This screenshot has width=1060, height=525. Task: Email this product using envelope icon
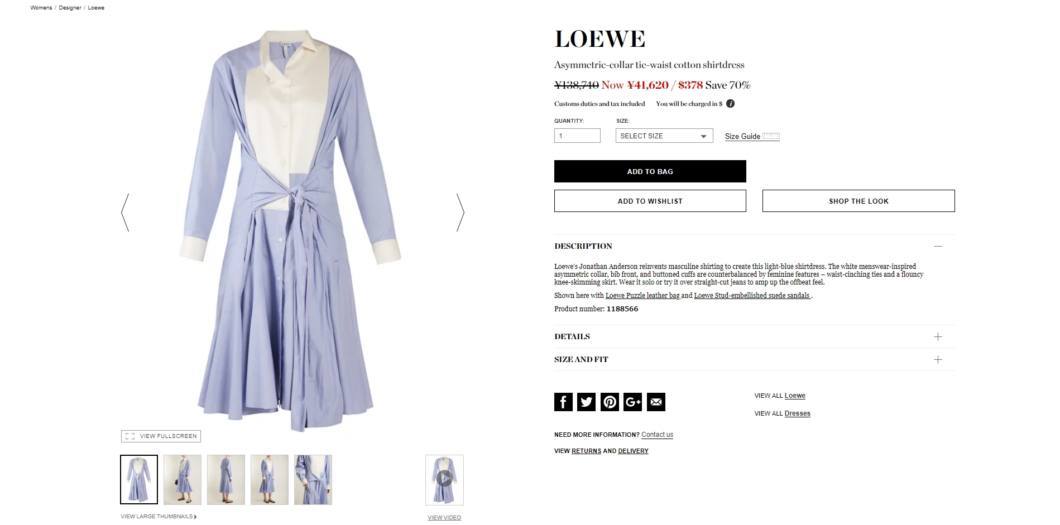coord(656,402)
